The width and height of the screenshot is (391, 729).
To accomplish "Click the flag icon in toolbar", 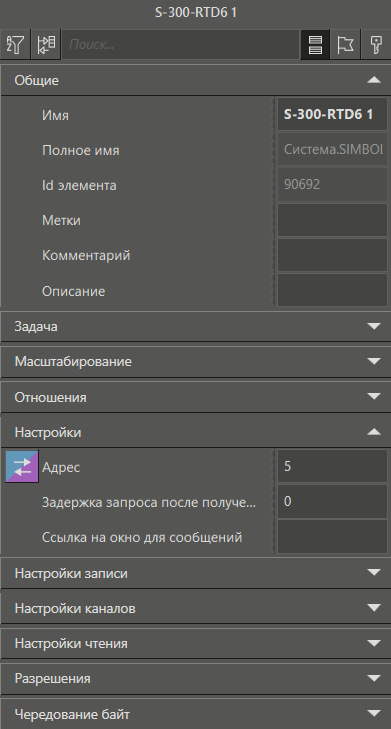I will click(x=345, y=45).
